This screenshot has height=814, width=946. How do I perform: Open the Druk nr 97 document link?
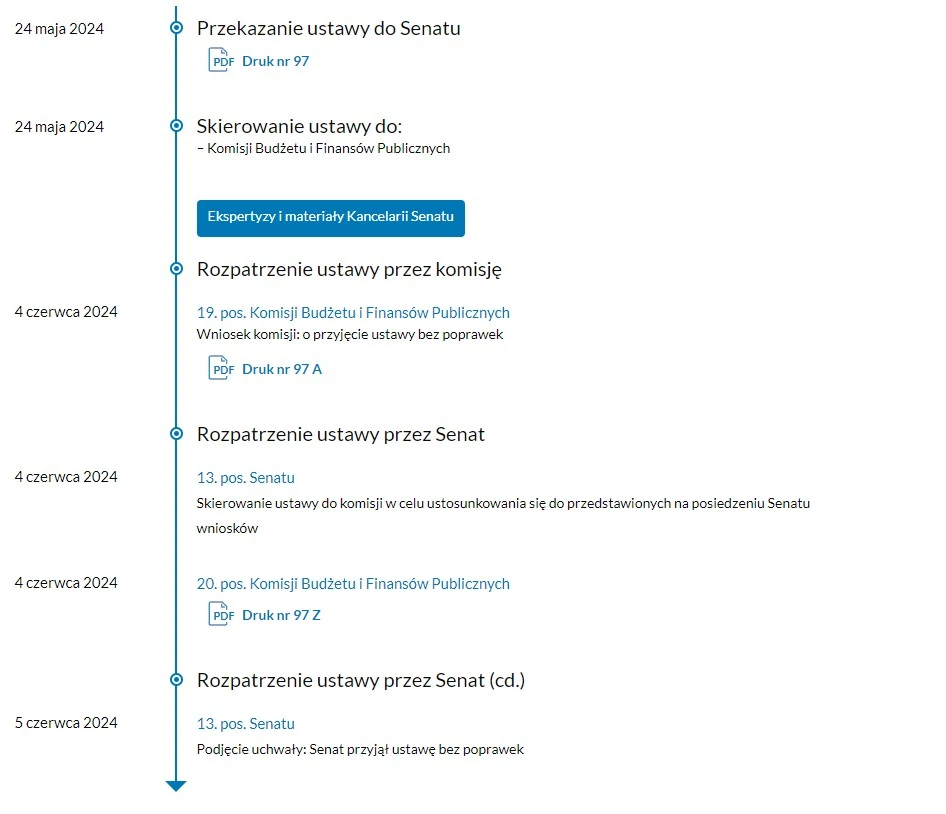point(275,61)
